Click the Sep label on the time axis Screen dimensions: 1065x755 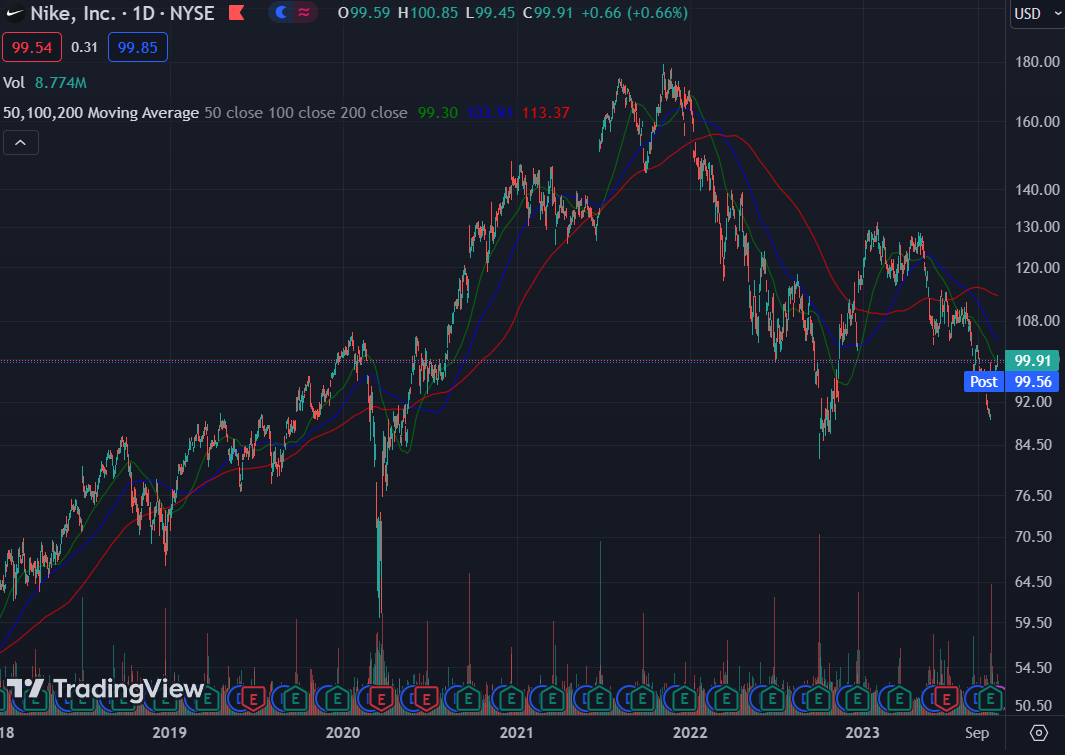coord(977,733)
